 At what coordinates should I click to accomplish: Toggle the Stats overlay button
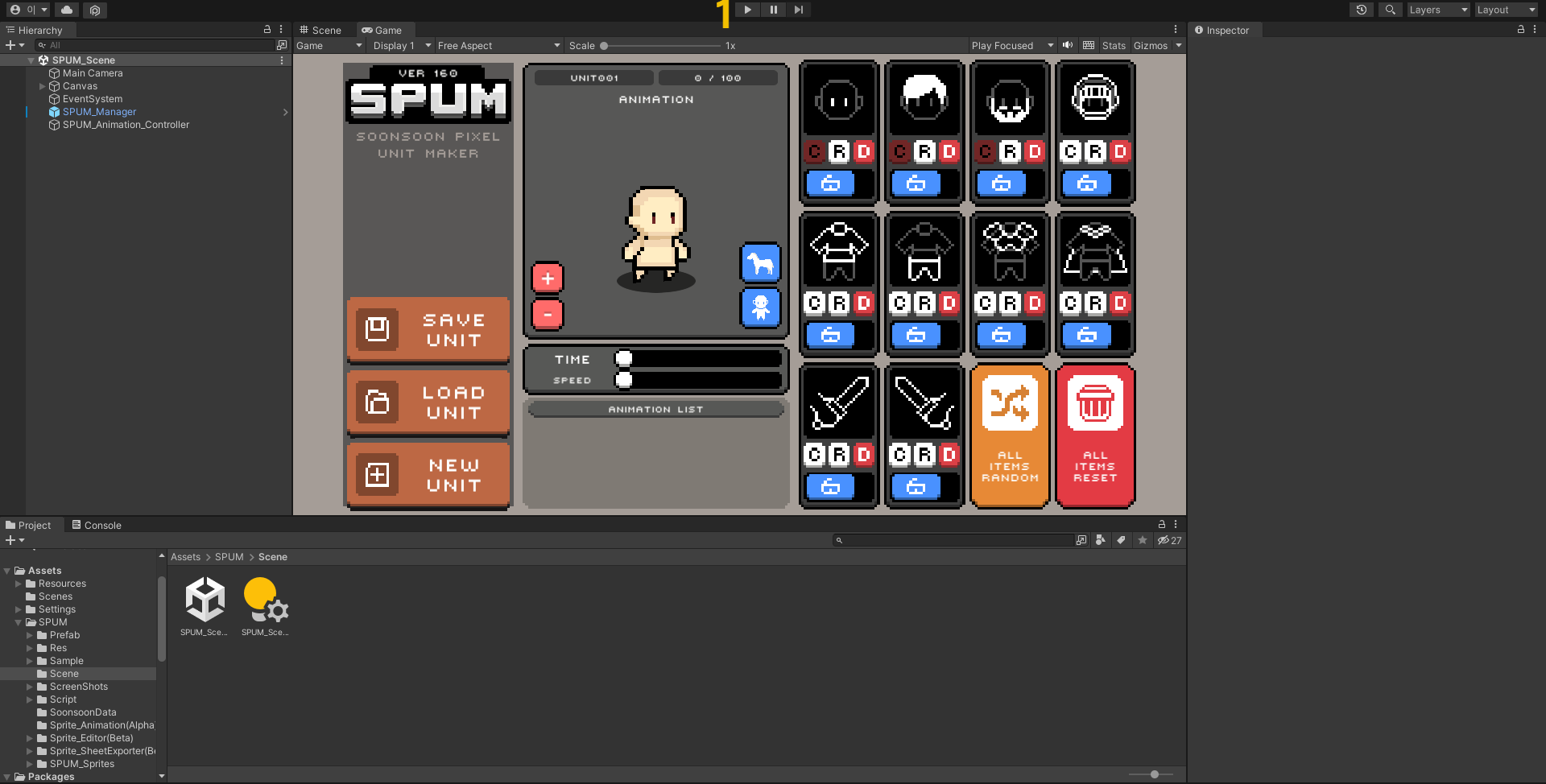1114,46
